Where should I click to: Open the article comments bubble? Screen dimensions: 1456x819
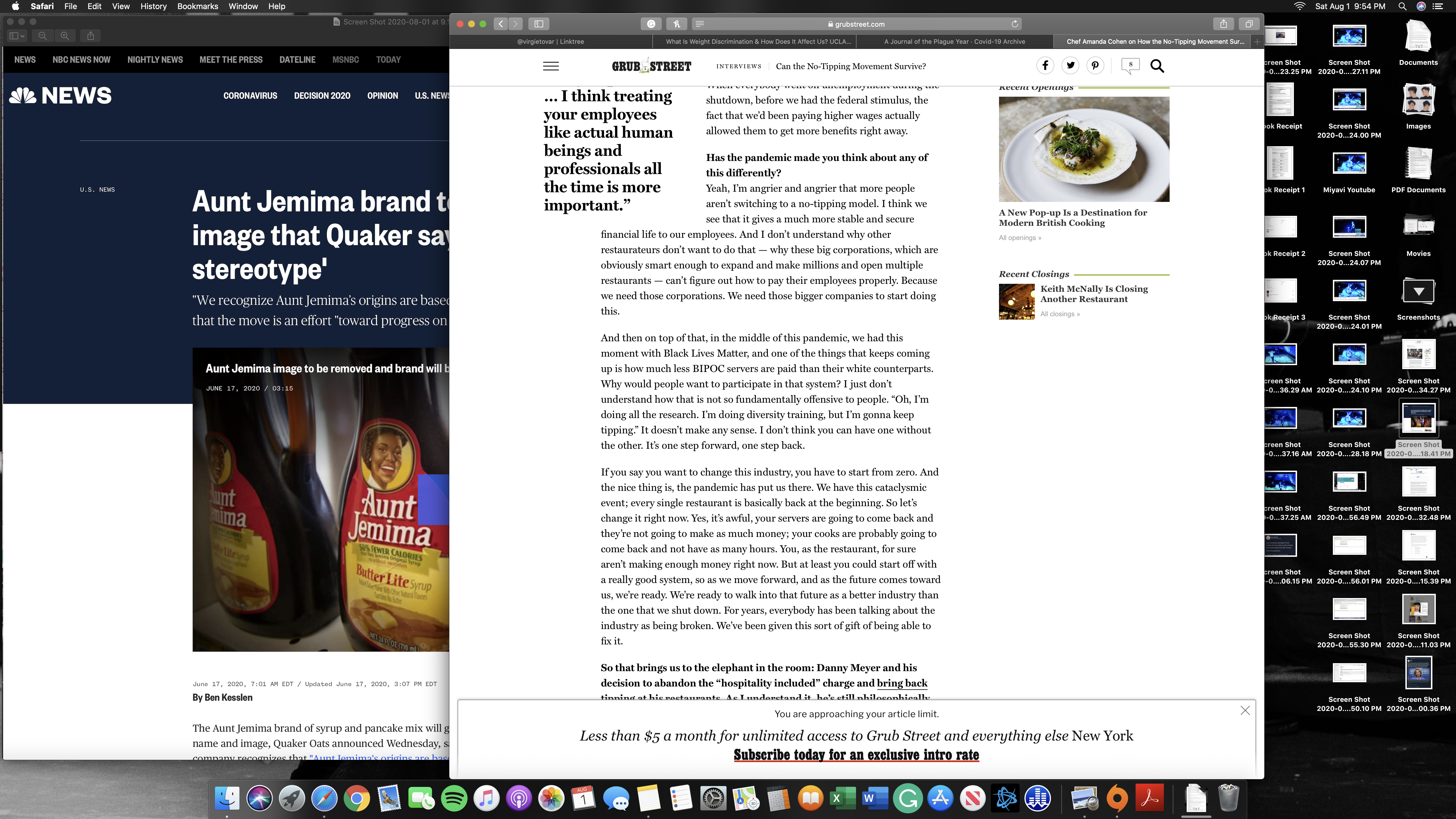click(x=1130, y=66)
